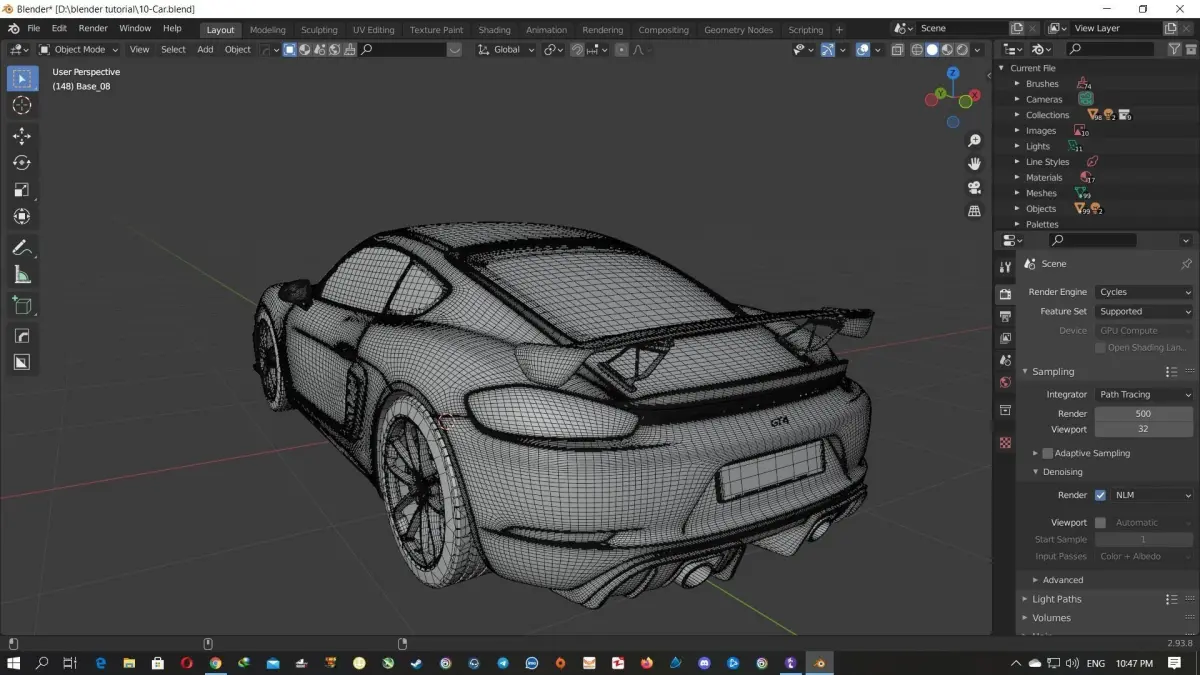
Task: Open the viewport Add menu
Action: (x=205, y=49)
